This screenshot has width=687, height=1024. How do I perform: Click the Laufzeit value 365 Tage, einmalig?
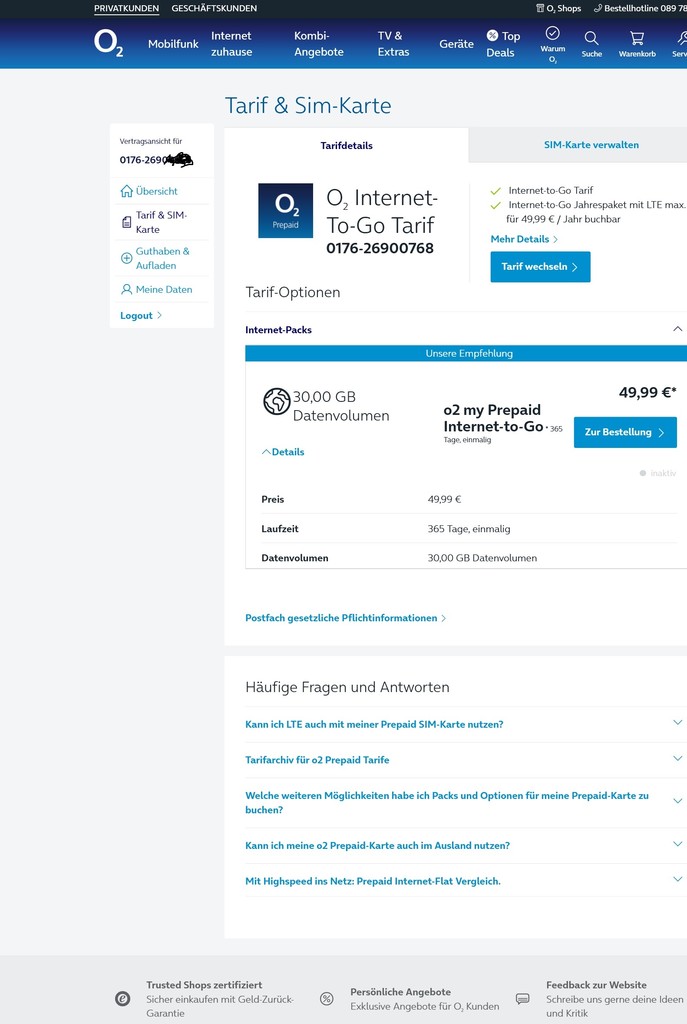(469, 528)
